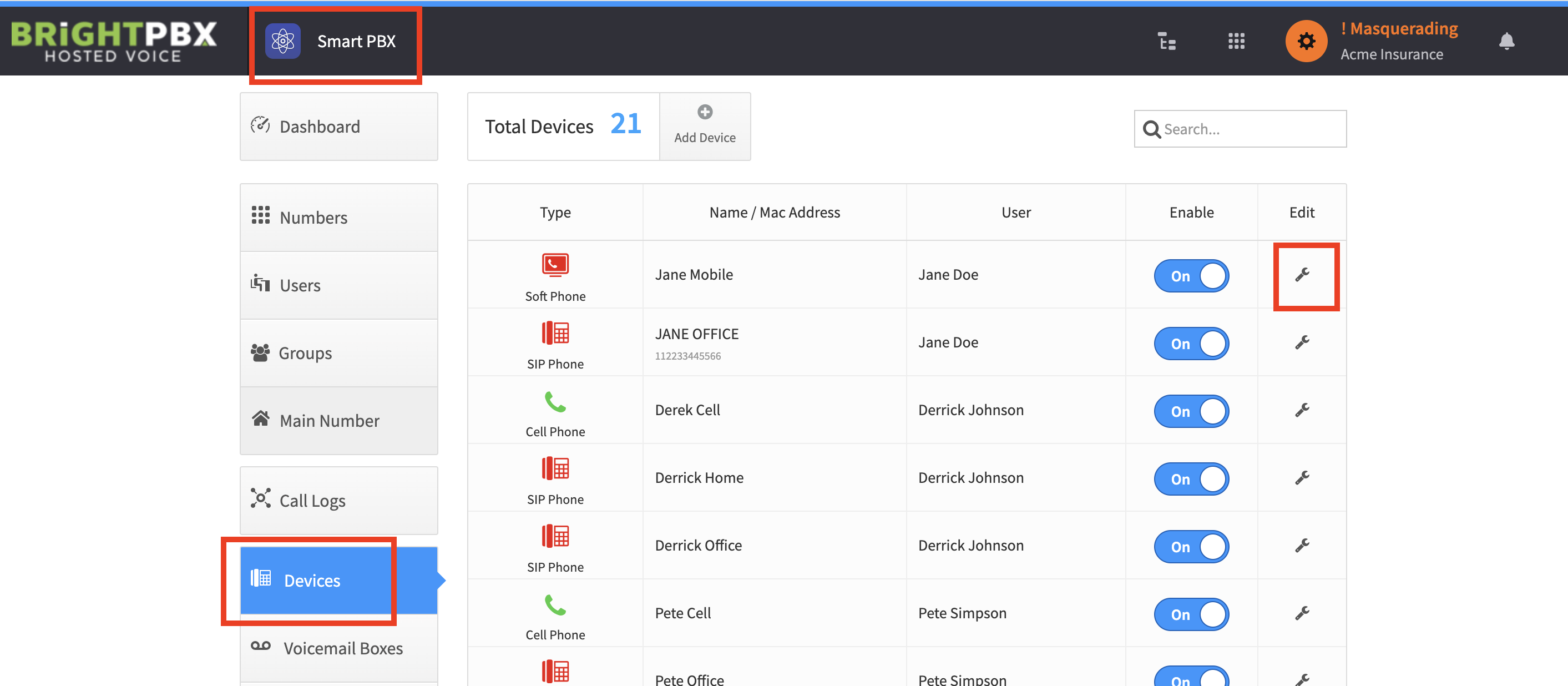The width and height of the screenshot is (1568, 686).
Task: Edit Jane Mobile with wrench icon
Action: pyautogui.click(x=1301, y=275)
